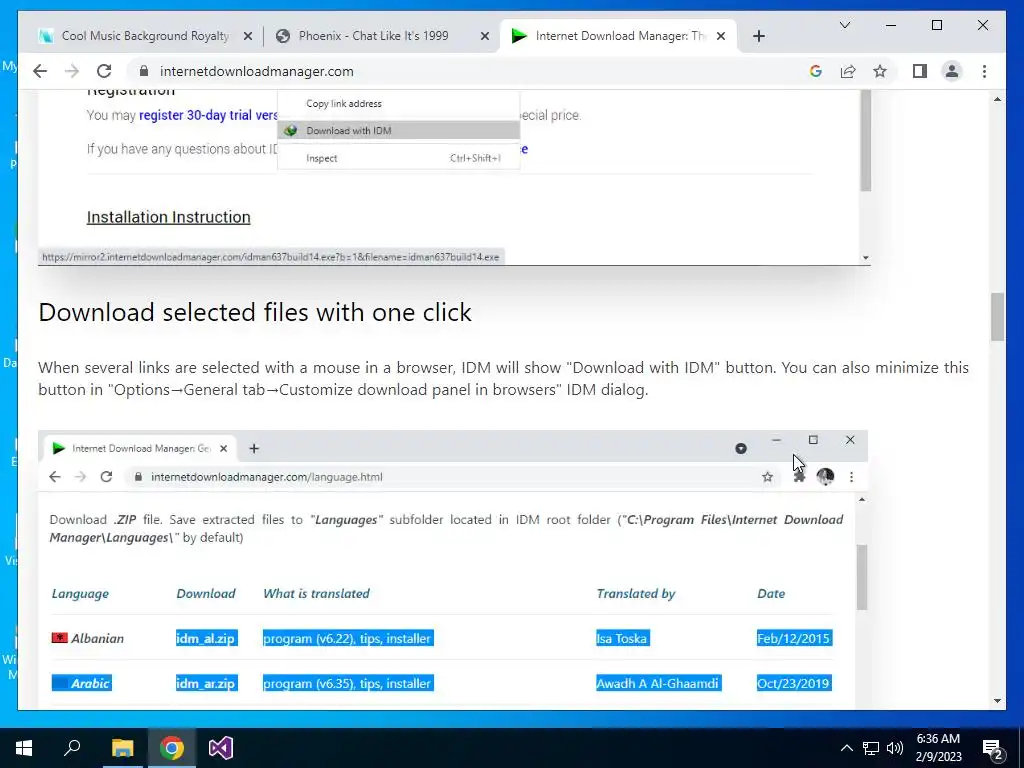Click the Oct/23/2019 date cell
This screenshot has width=1024, height=768.
tap(794, 683)
